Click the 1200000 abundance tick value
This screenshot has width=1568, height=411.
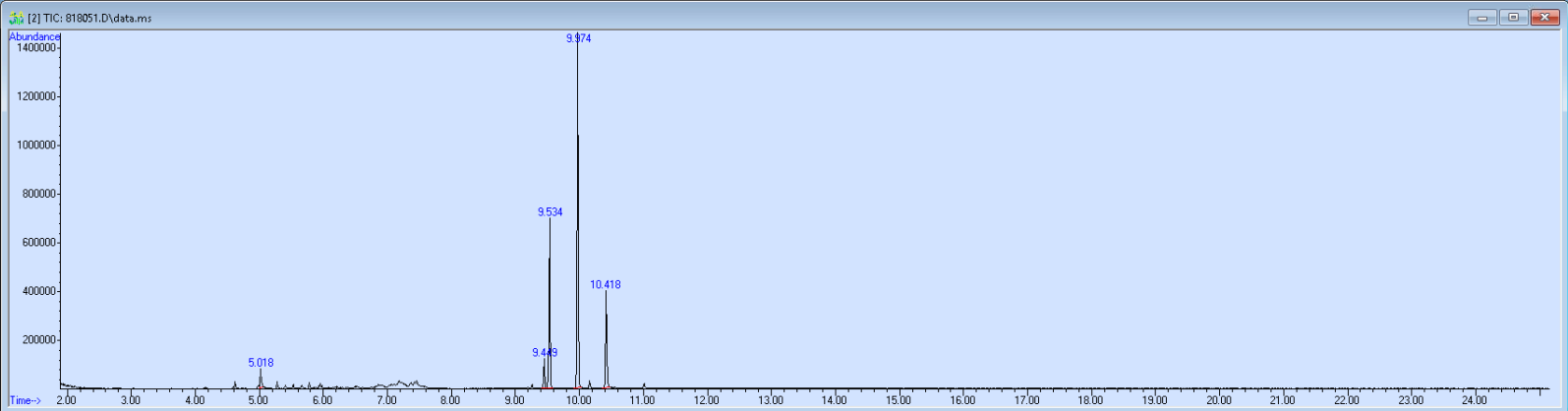tap(34, 96)
